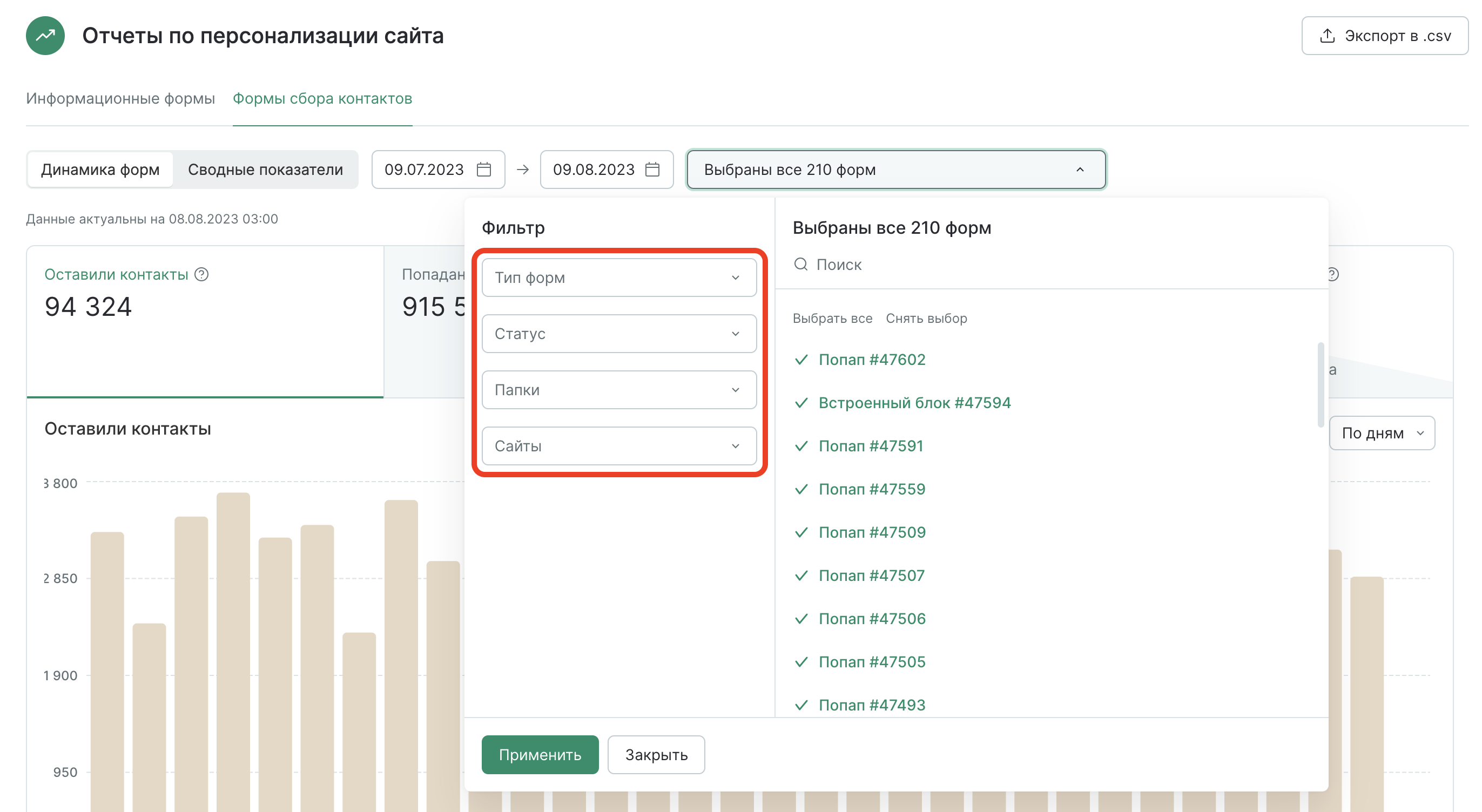The image size is (1482, 812).
Task: Click the Данные актуальны на 08.08.2023 text
Action: (x=152, y=219)
